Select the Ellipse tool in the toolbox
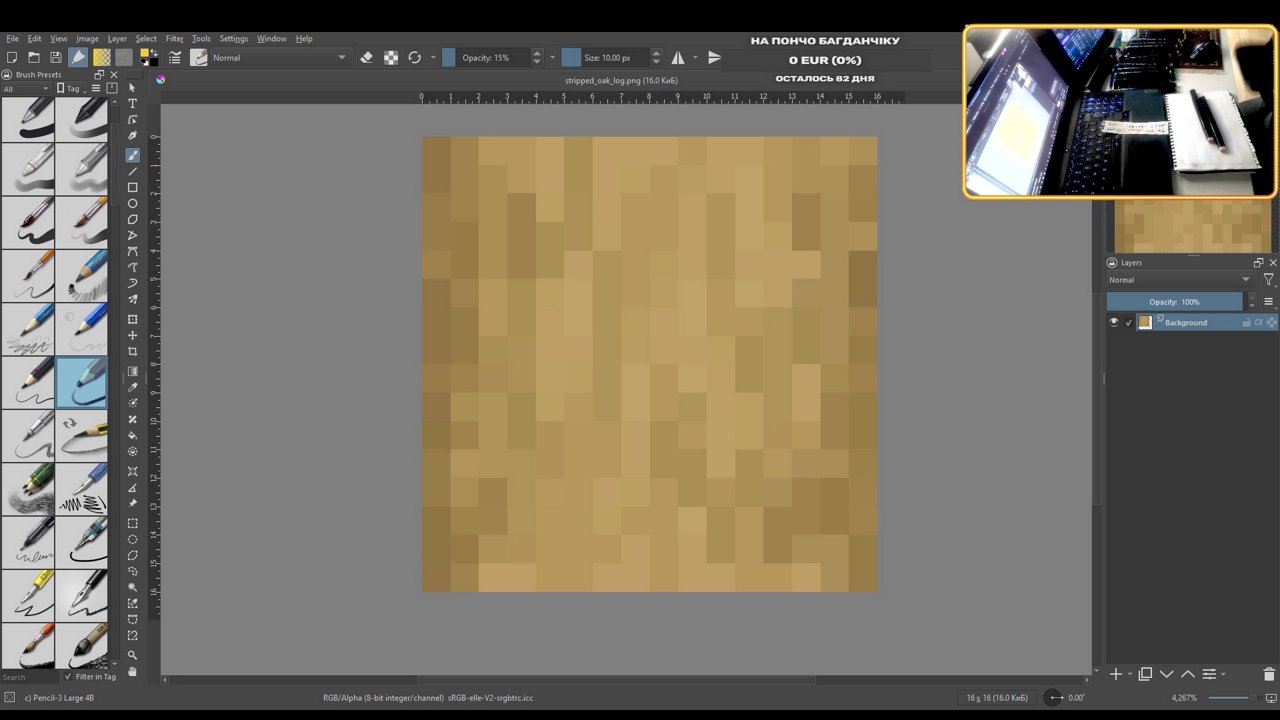 [x=132, y=203]
